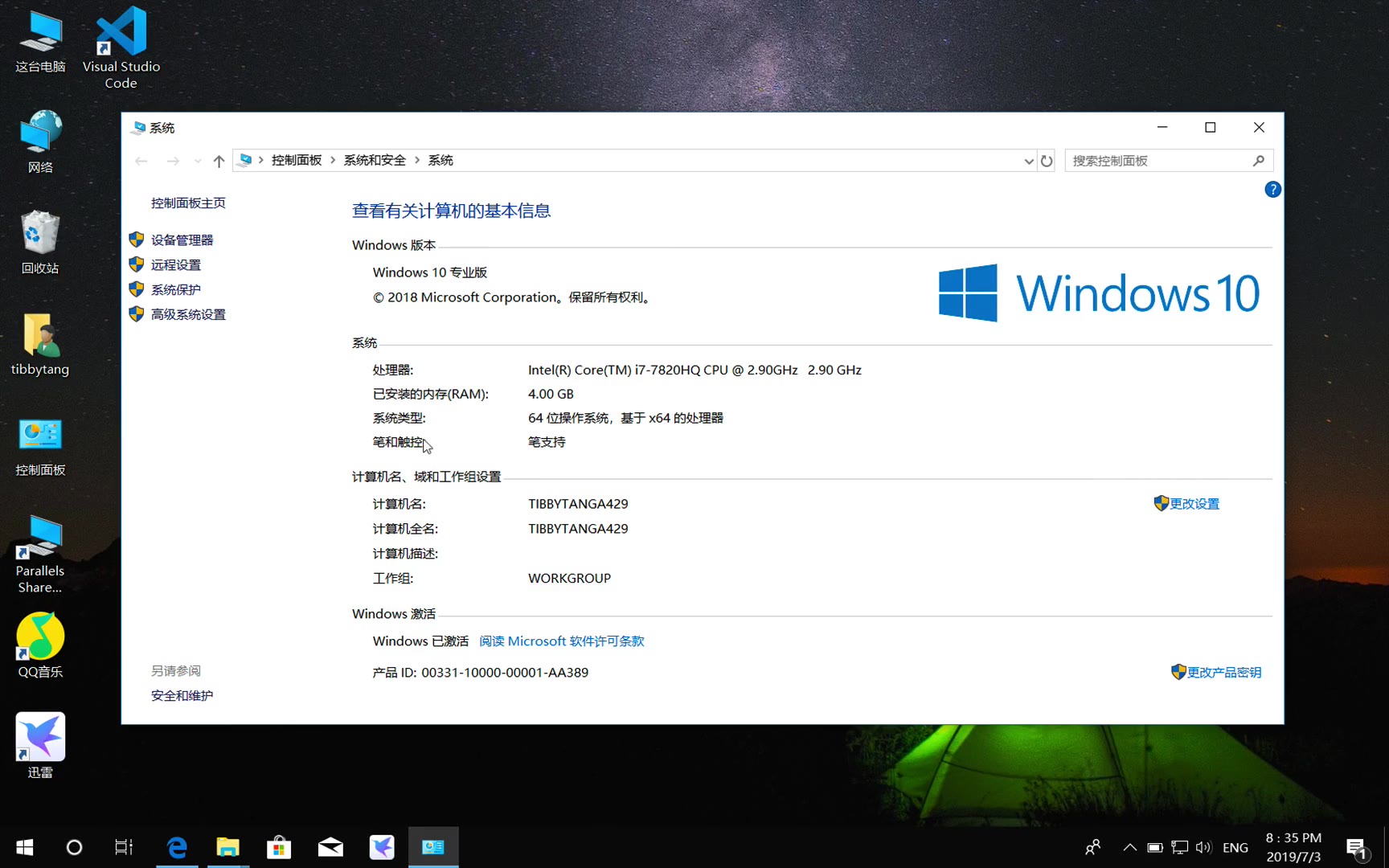Go up one level with the up arrow

tap(219, 161)
